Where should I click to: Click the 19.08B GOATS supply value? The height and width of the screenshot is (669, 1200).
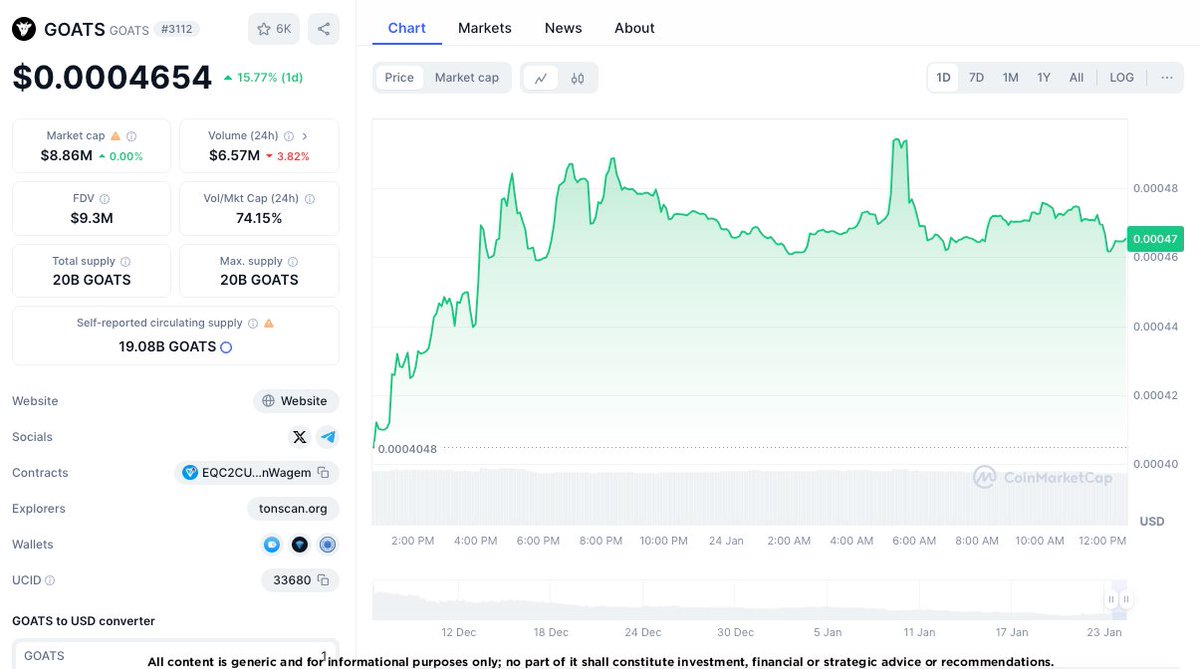pyautogui.click(x=167, y=347)
